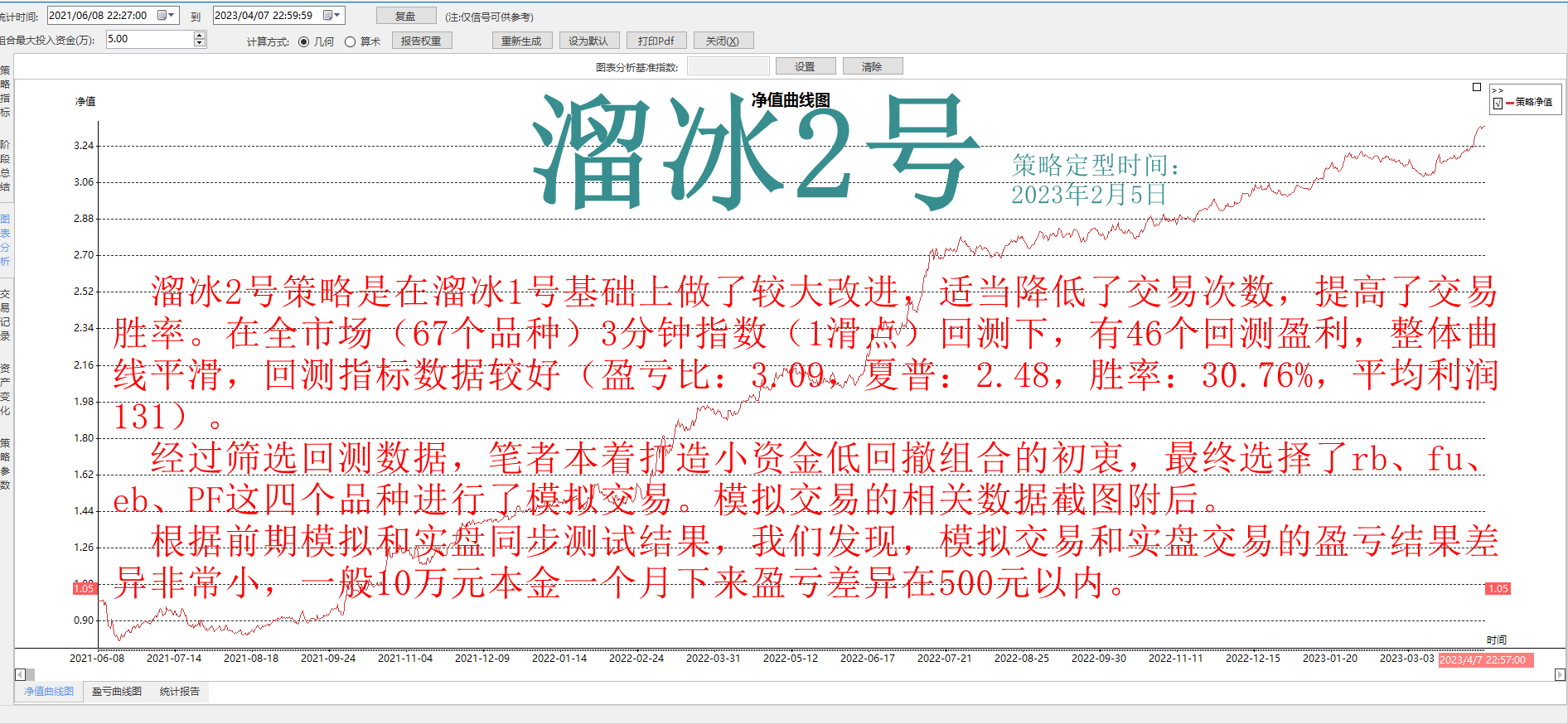Click the 2023/4/7 22:57:00 time marker

point(1485,660)
